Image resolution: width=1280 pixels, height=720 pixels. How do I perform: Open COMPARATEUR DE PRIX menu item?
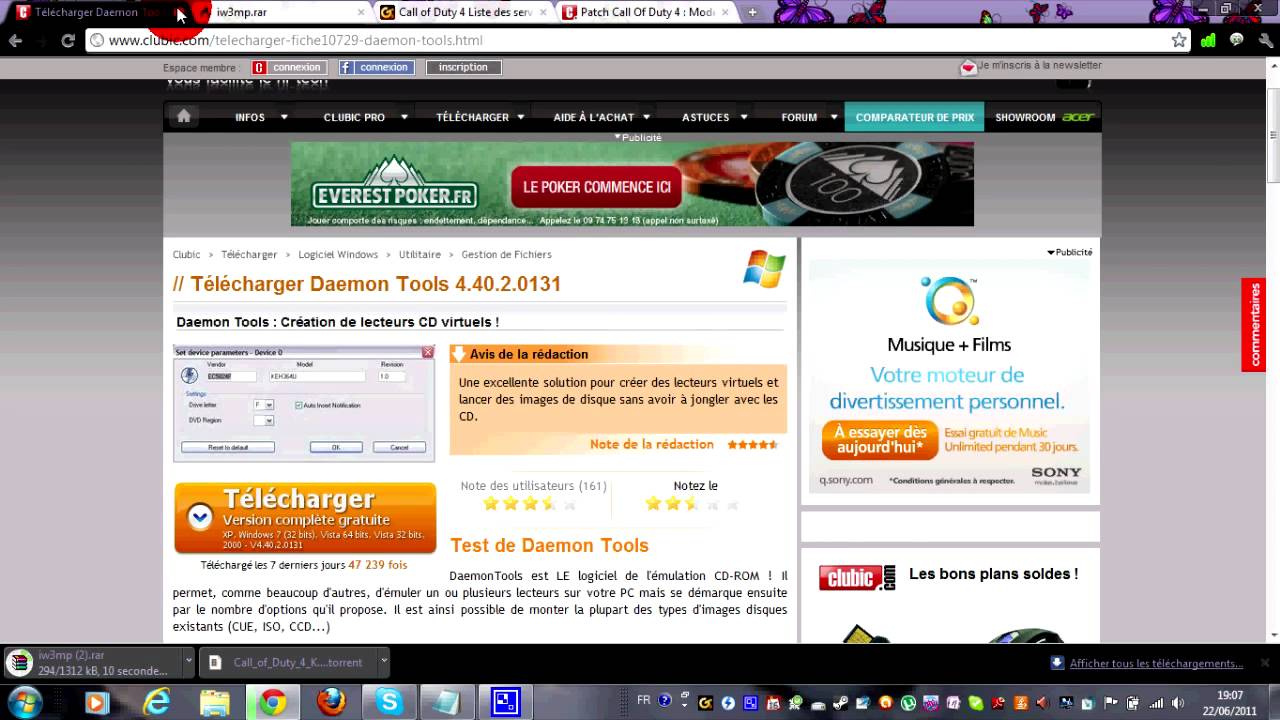[x=914, y=117]
